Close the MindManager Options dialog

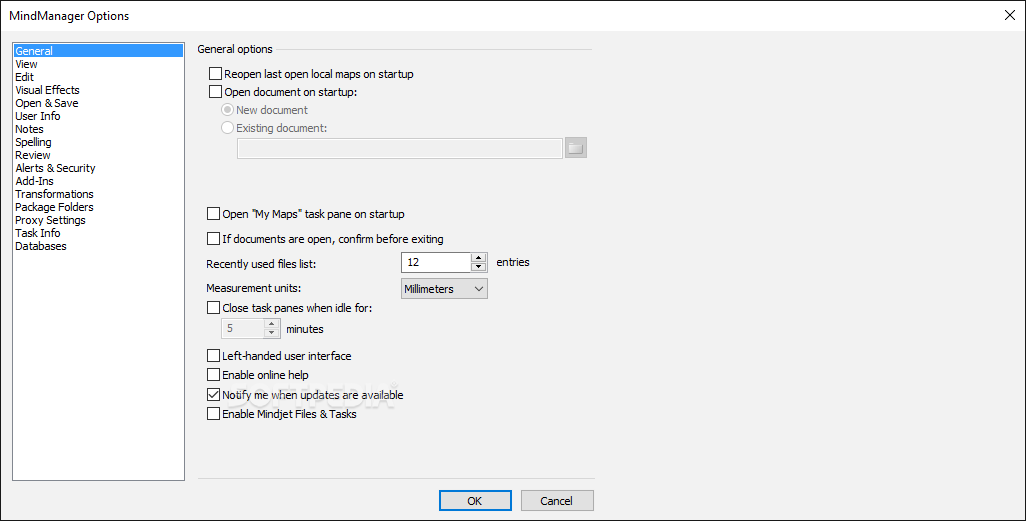coord(1010,15)
